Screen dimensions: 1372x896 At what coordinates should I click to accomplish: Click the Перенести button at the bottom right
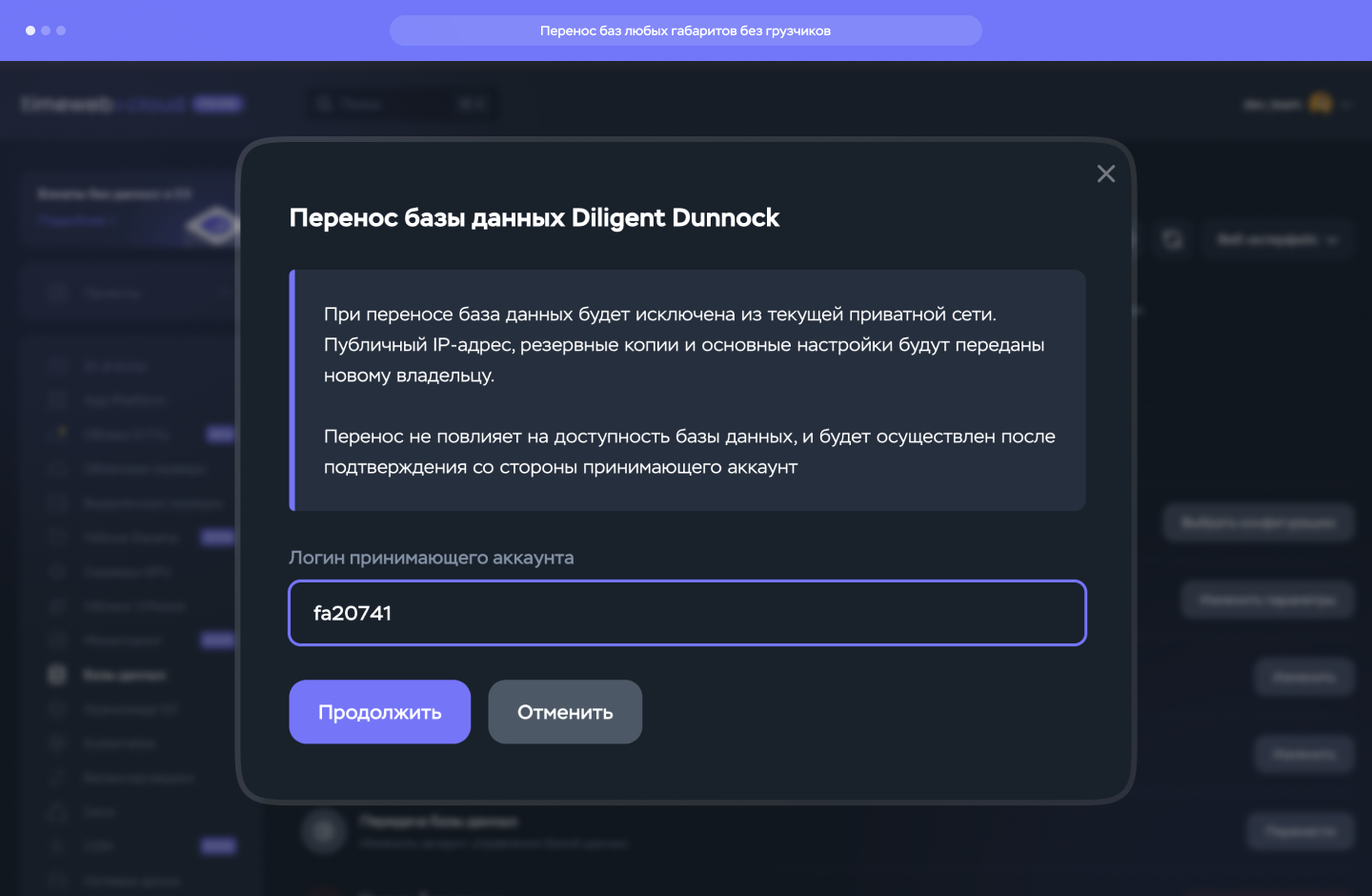click(1301, 831)
